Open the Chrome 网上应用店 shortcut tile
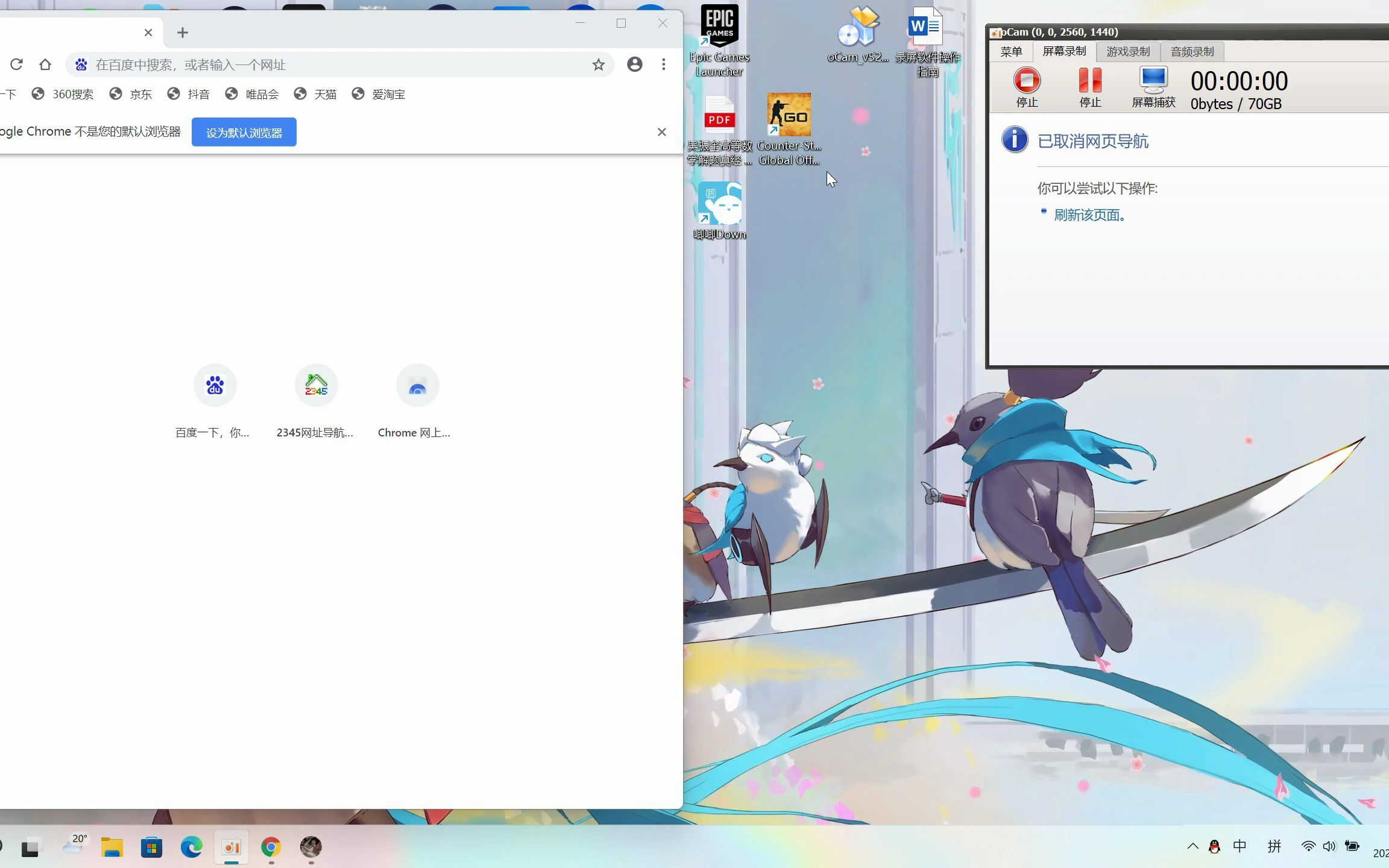This screenshot has width=1389, height=868. pyautogui.click(x=417, y=401)
